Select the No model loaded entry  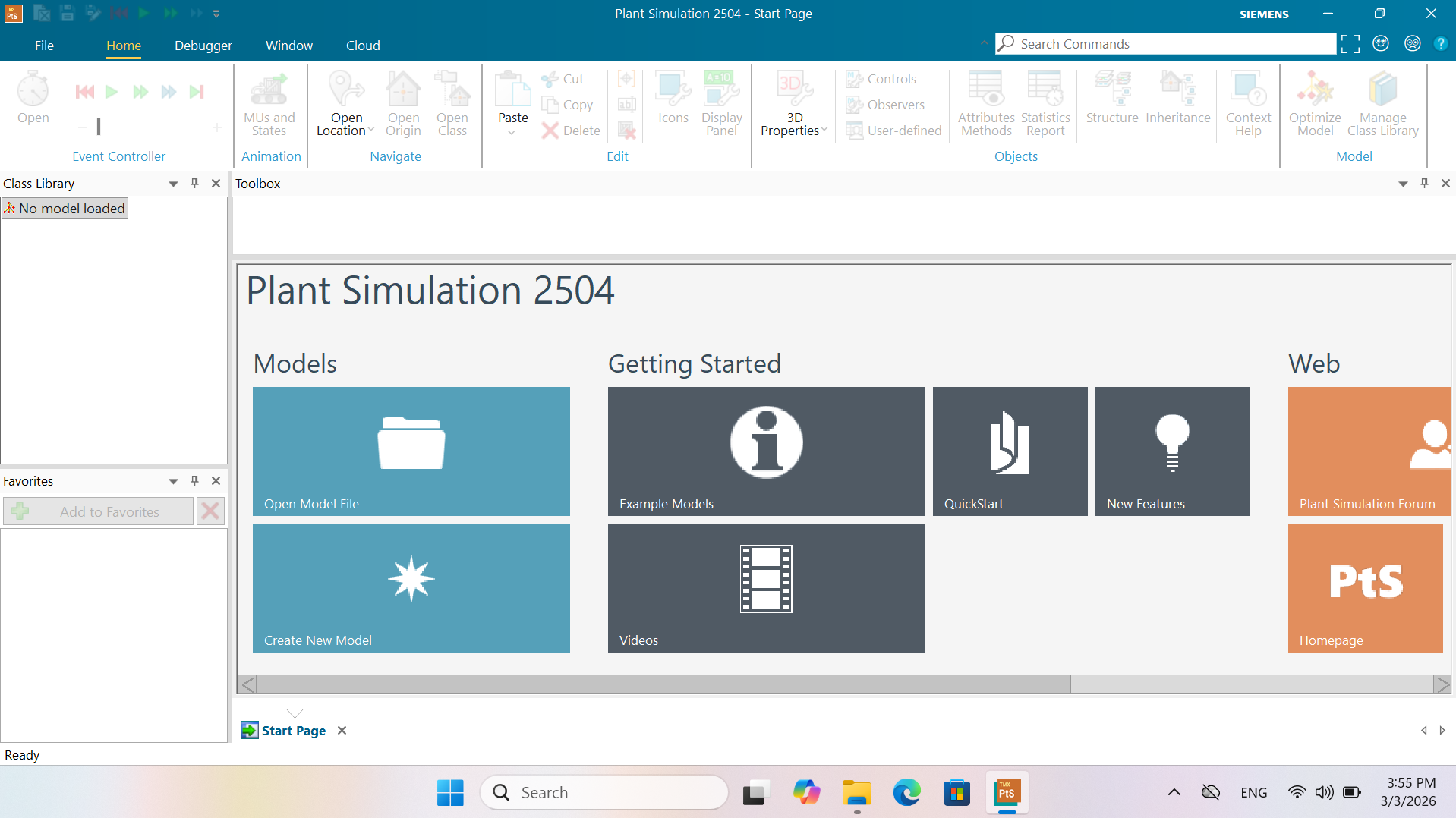click(65, 208)
